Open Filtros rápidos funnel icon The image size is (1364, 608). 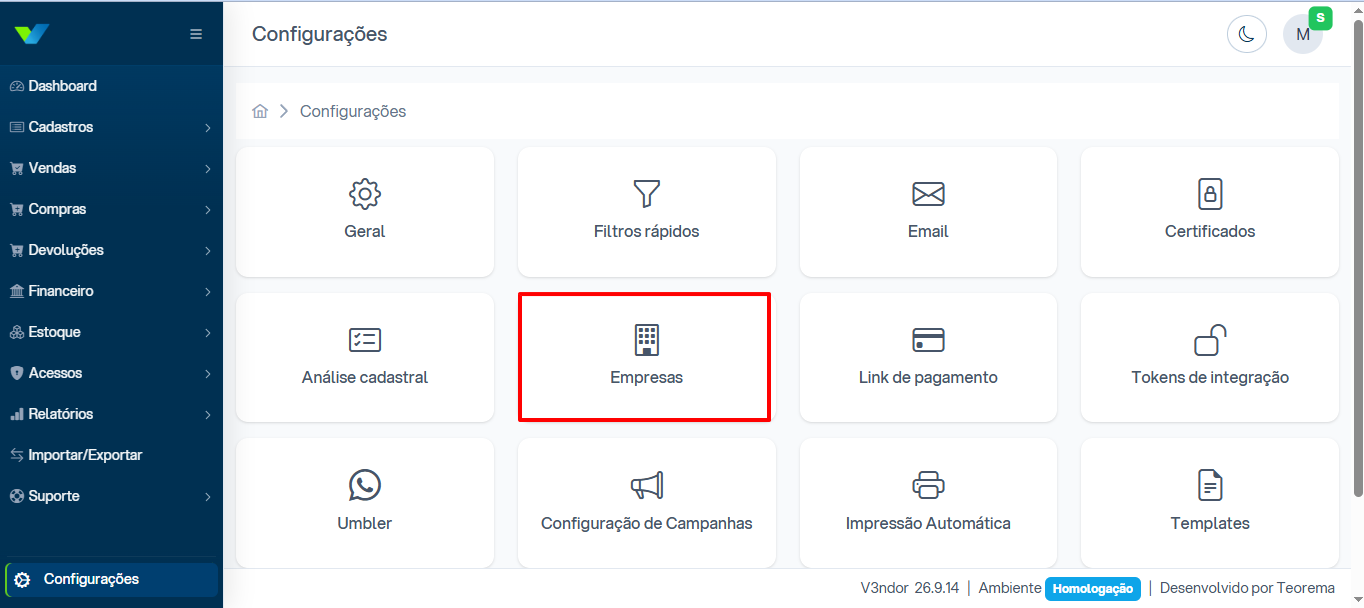[x=647, y=194]
